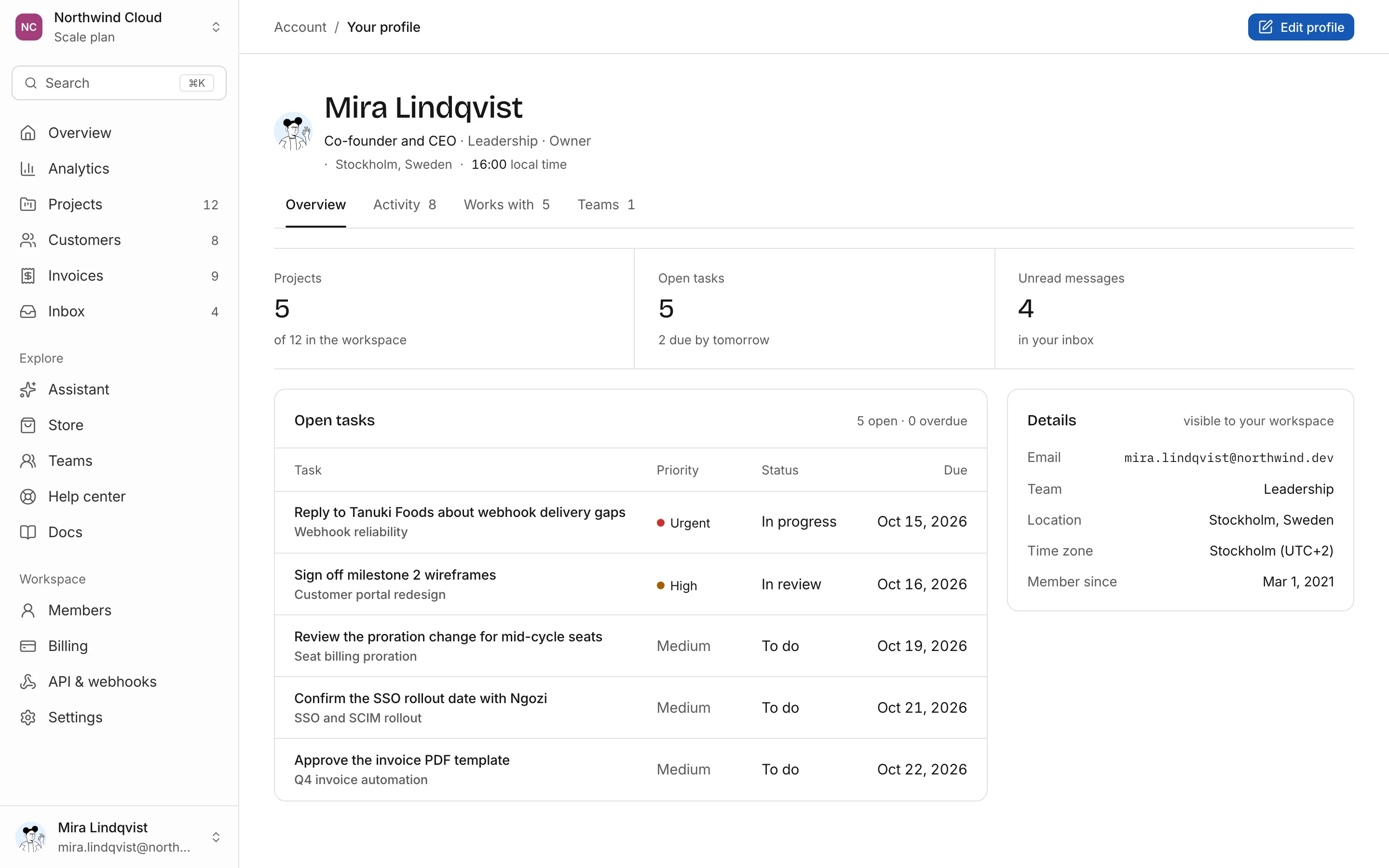Click the Analytics bar chart icon
Image resolution: width=1389 pixels, height=868 pixels.
27,168
